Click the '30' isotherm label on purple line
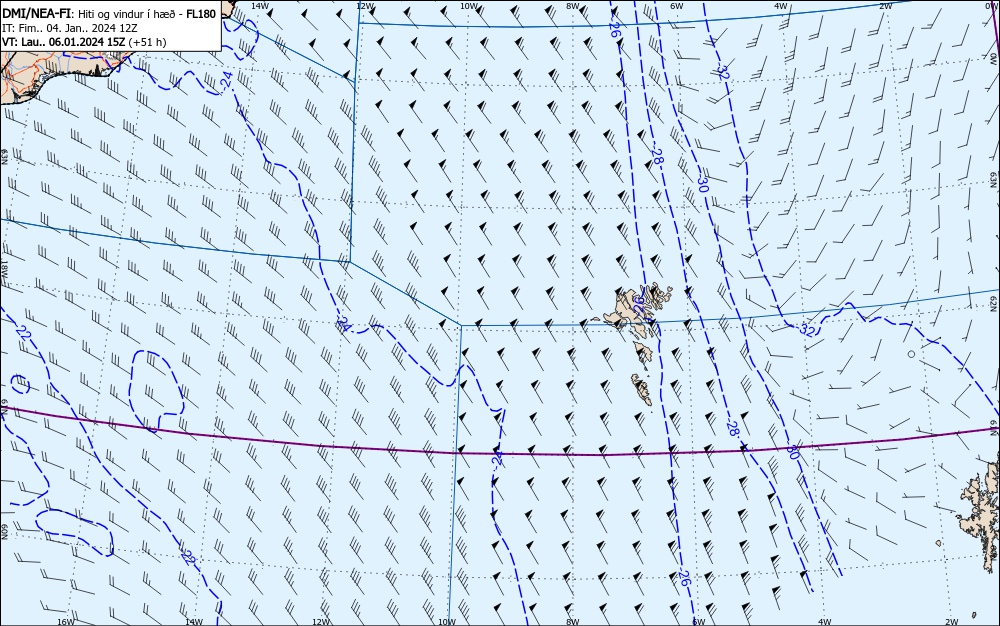Image resolution: width=1000 pixels, height=626 pixels. [x=792, y=452]
